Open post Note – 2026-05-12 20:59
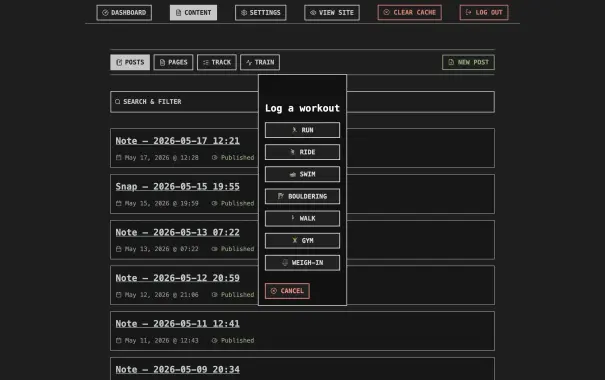 [x=177, y=278]
